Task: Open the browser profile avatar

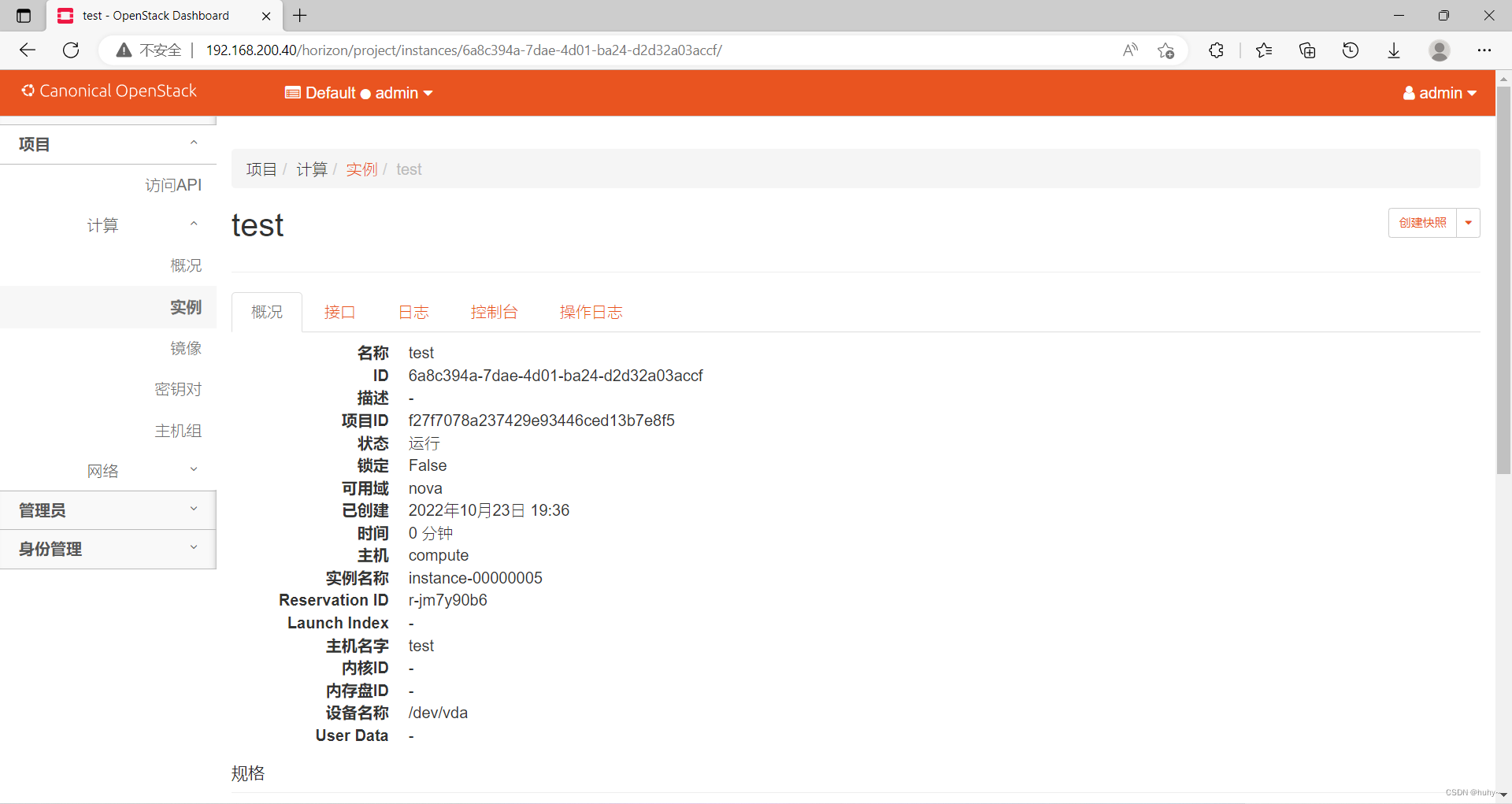Action: pyautogui.click(x=1440, y=50)
